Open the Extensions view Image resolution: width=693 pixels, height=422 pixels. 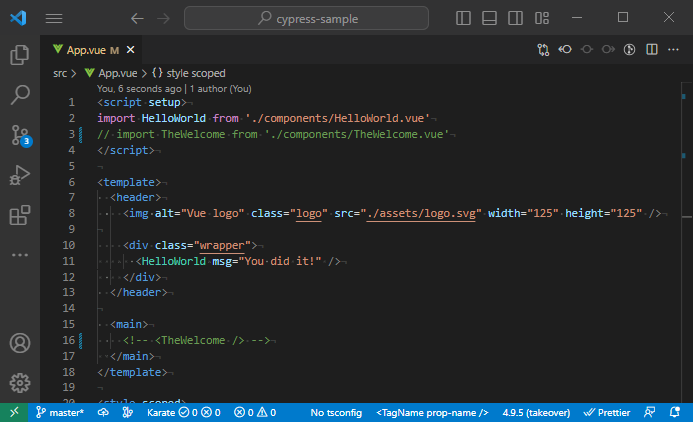point(20,215)
